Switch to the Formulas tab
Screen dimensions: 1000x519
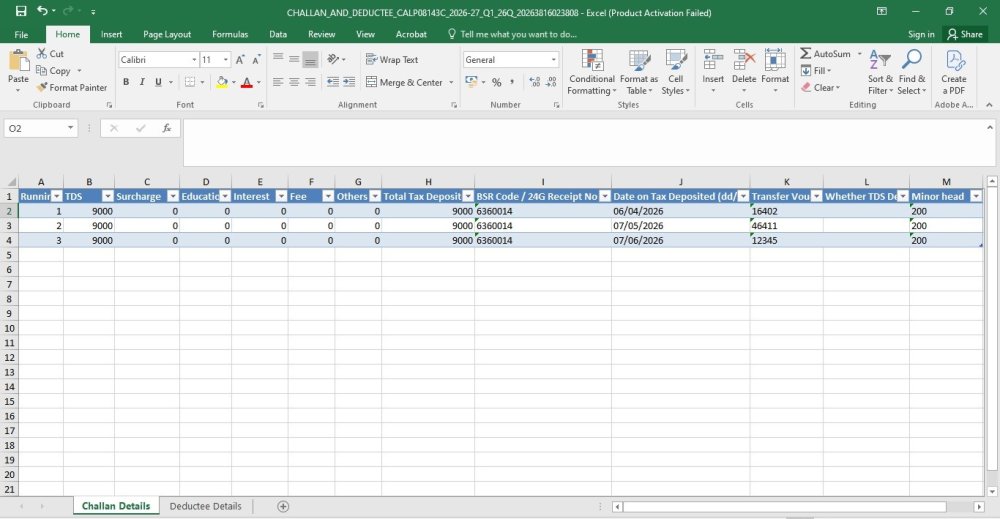(x=230, y=34)
